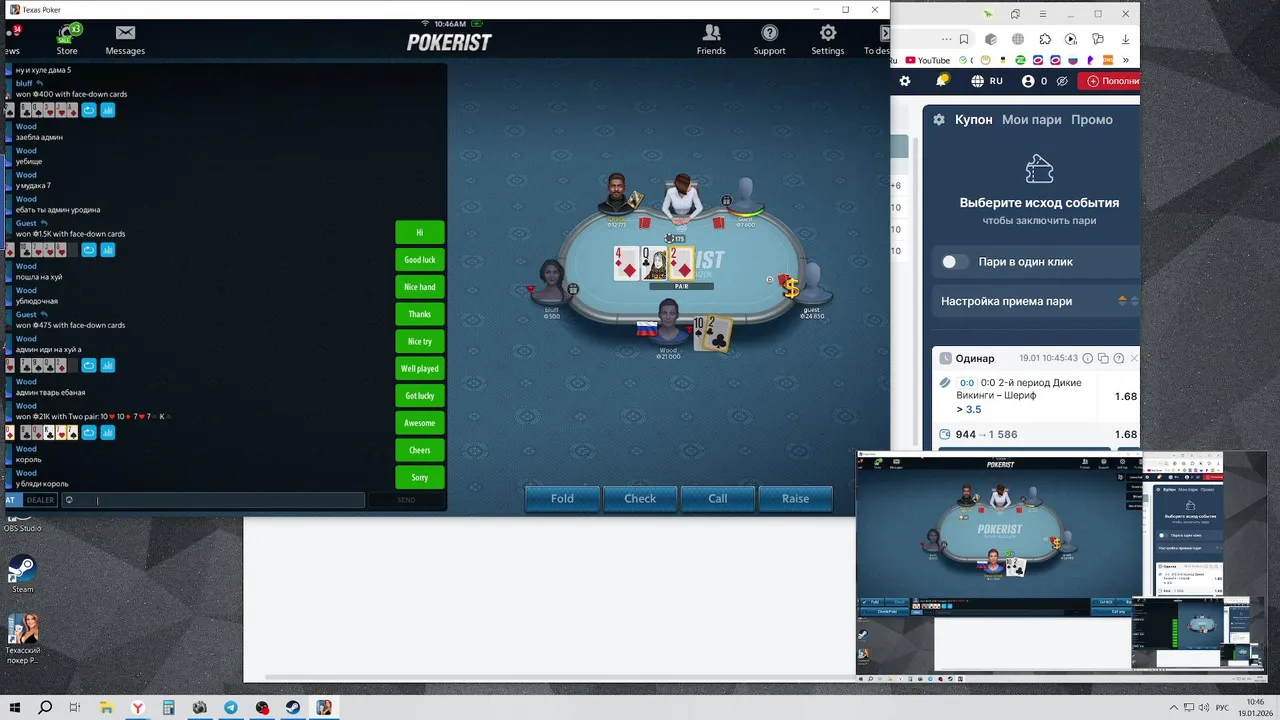Open Windows Start menu

click(x=15, y=708)
